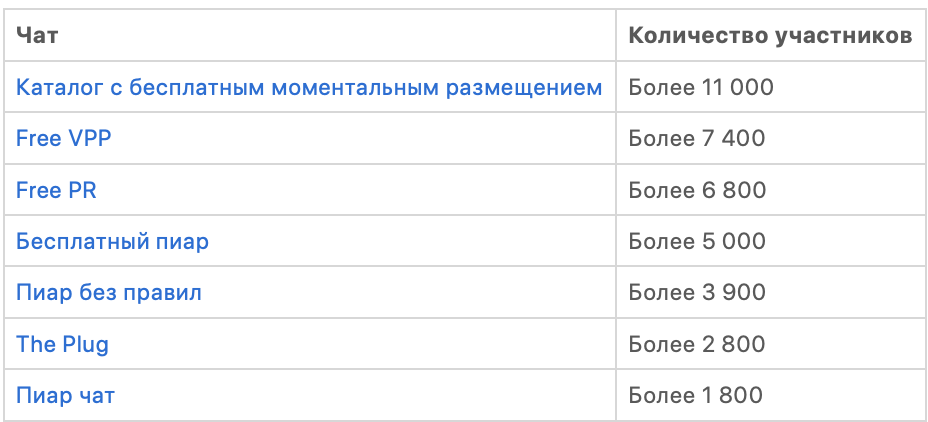This screenshot has height=422, width=928.
Task: Select the Более 2 800 cell
Action: coord(696,344)
